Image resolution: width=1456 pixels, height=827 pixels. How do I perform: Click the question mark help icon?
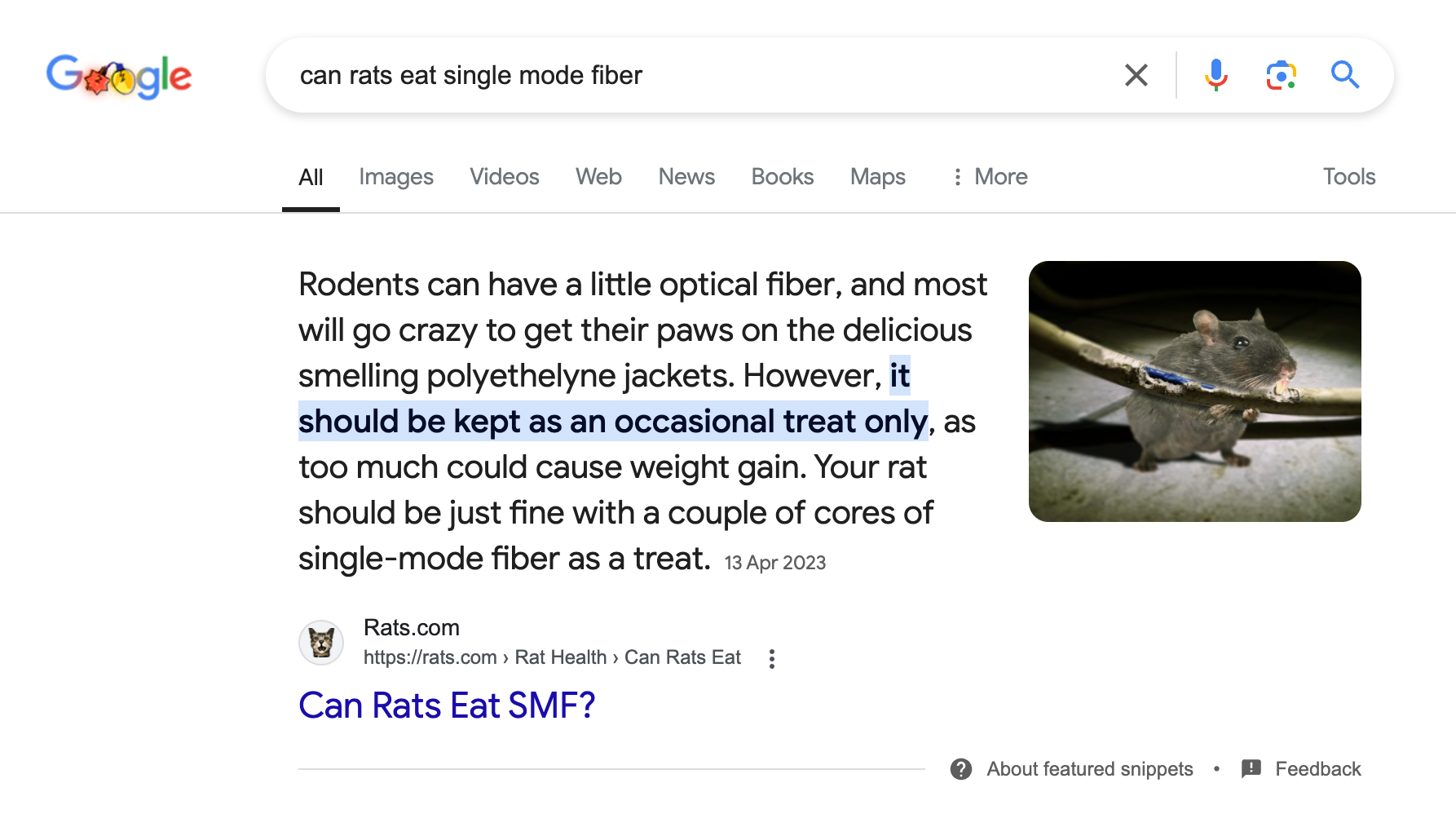click(961, 769)
